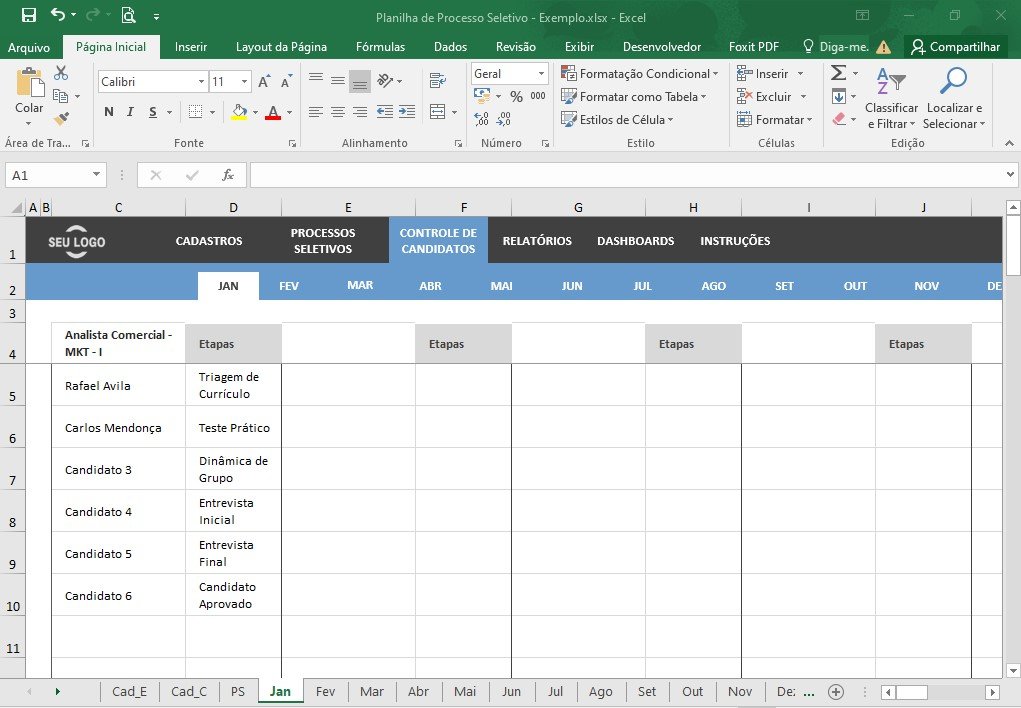Click the Save icon in quick access toolbar
Image resolution: width=1021 pixels, height=708 pixels.
pos(29,15)
